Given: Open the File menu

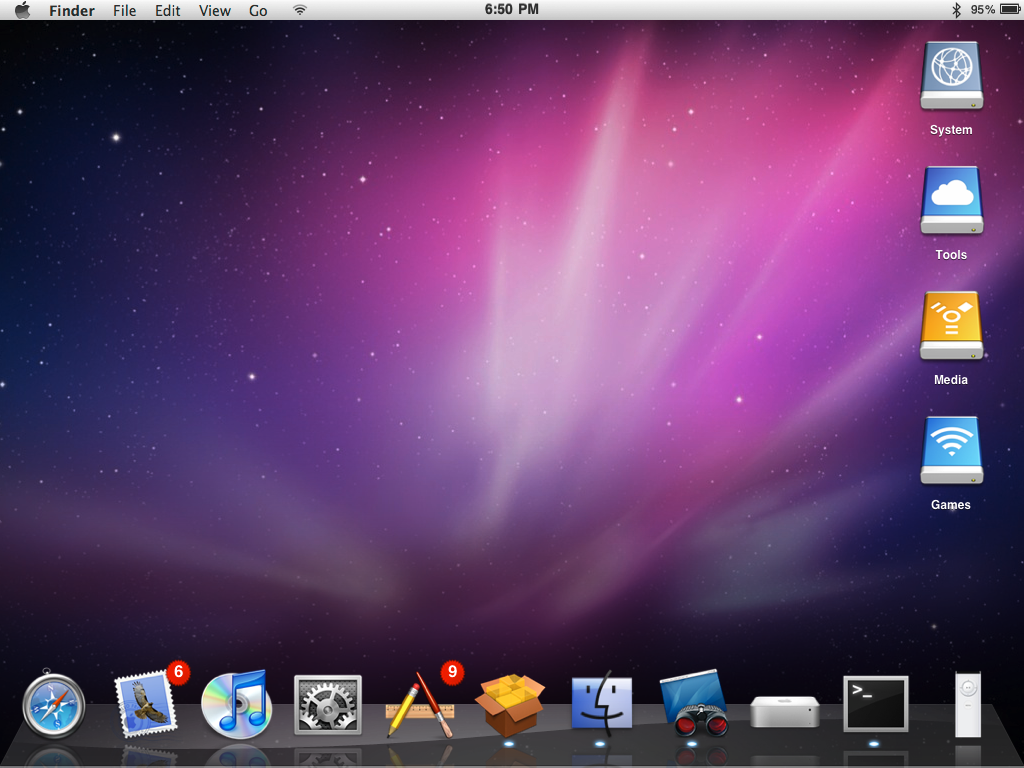Looking at the screenshot, I should (x=124, y=10).
